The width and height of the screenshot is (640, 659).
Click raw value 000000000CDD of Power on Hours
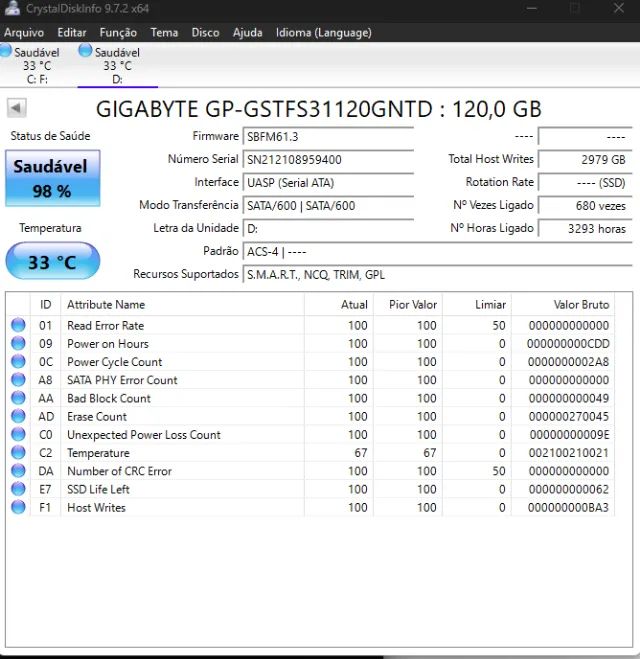click(568, 344)
